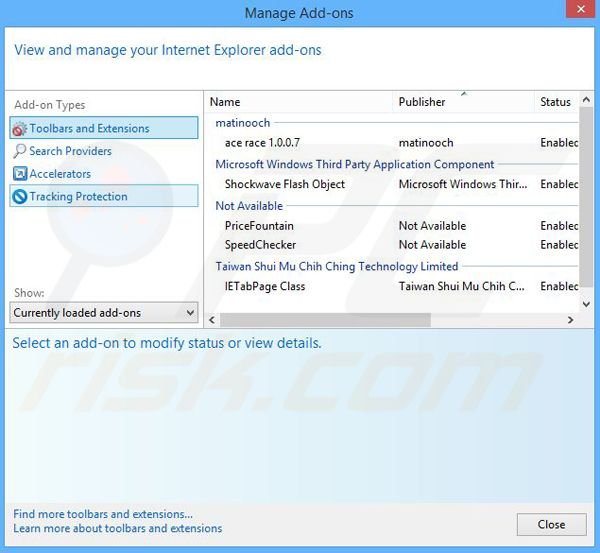Screen dimensions: 600x553
Task: Select the PriceFountain add-on row
Action: (x=259, y=226)
